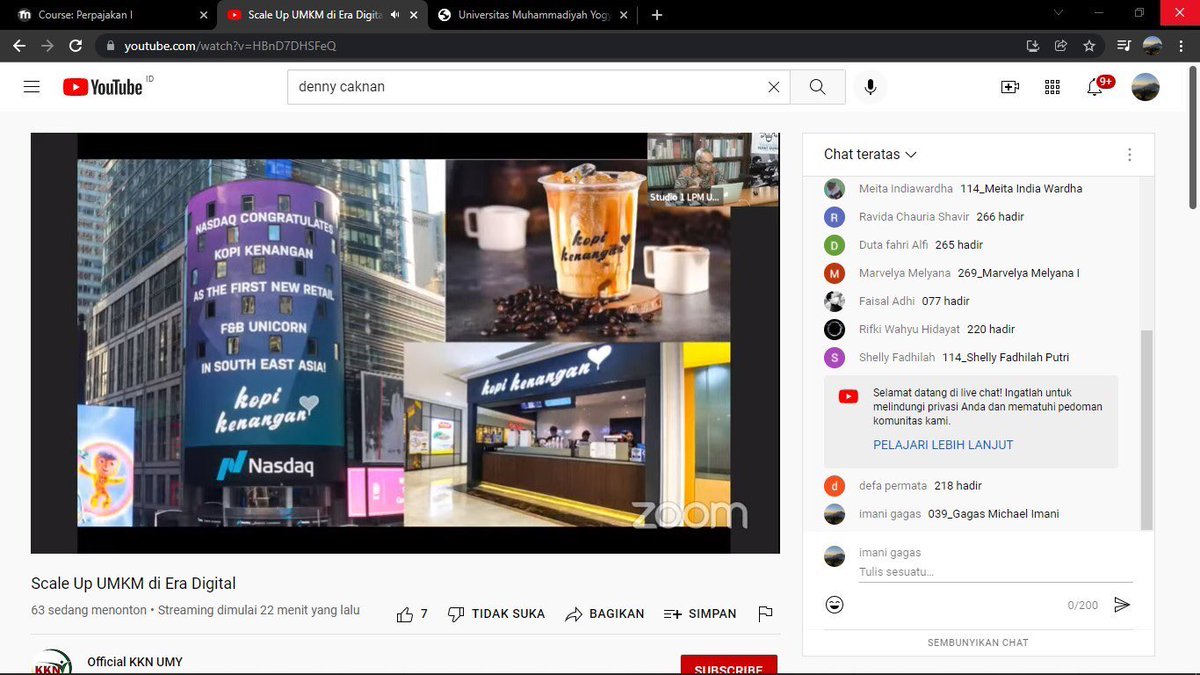The height and width of the screenshot is (675, 1200).
Task: Open the emoji picker in chat
Action: 835,604
